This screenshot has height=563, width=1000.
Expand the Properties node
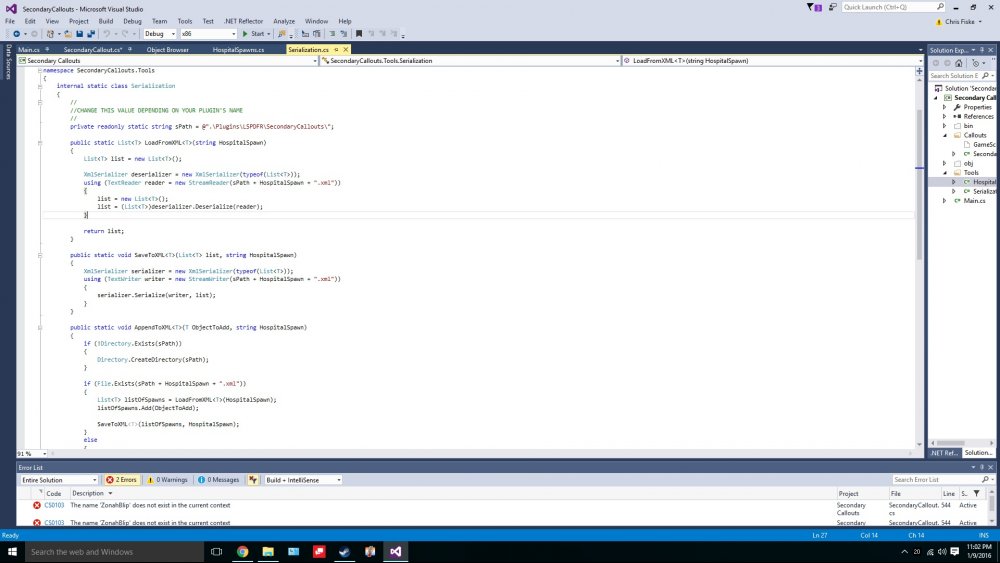(945, 107)
